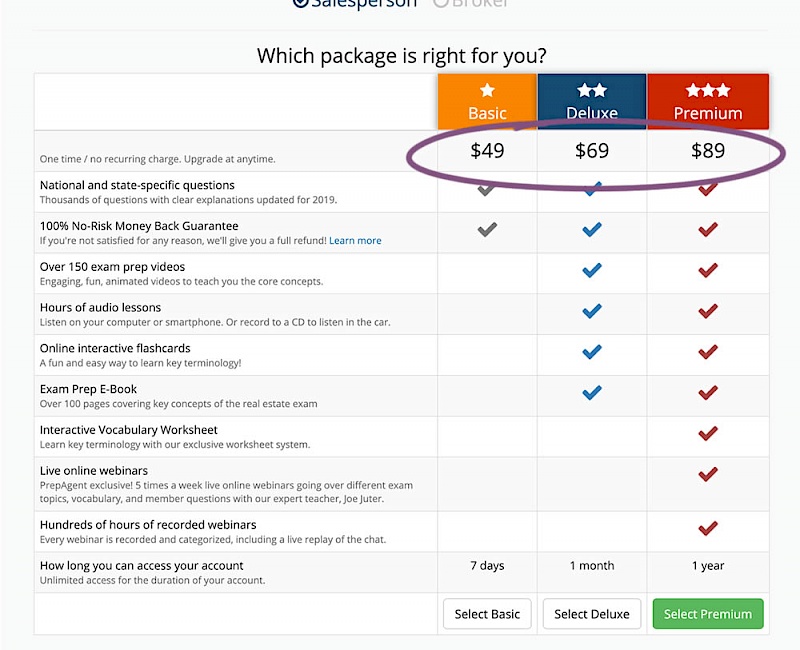Click the Select Deluxe button
This screenshot has height=650, width=800.
(592, 614)
